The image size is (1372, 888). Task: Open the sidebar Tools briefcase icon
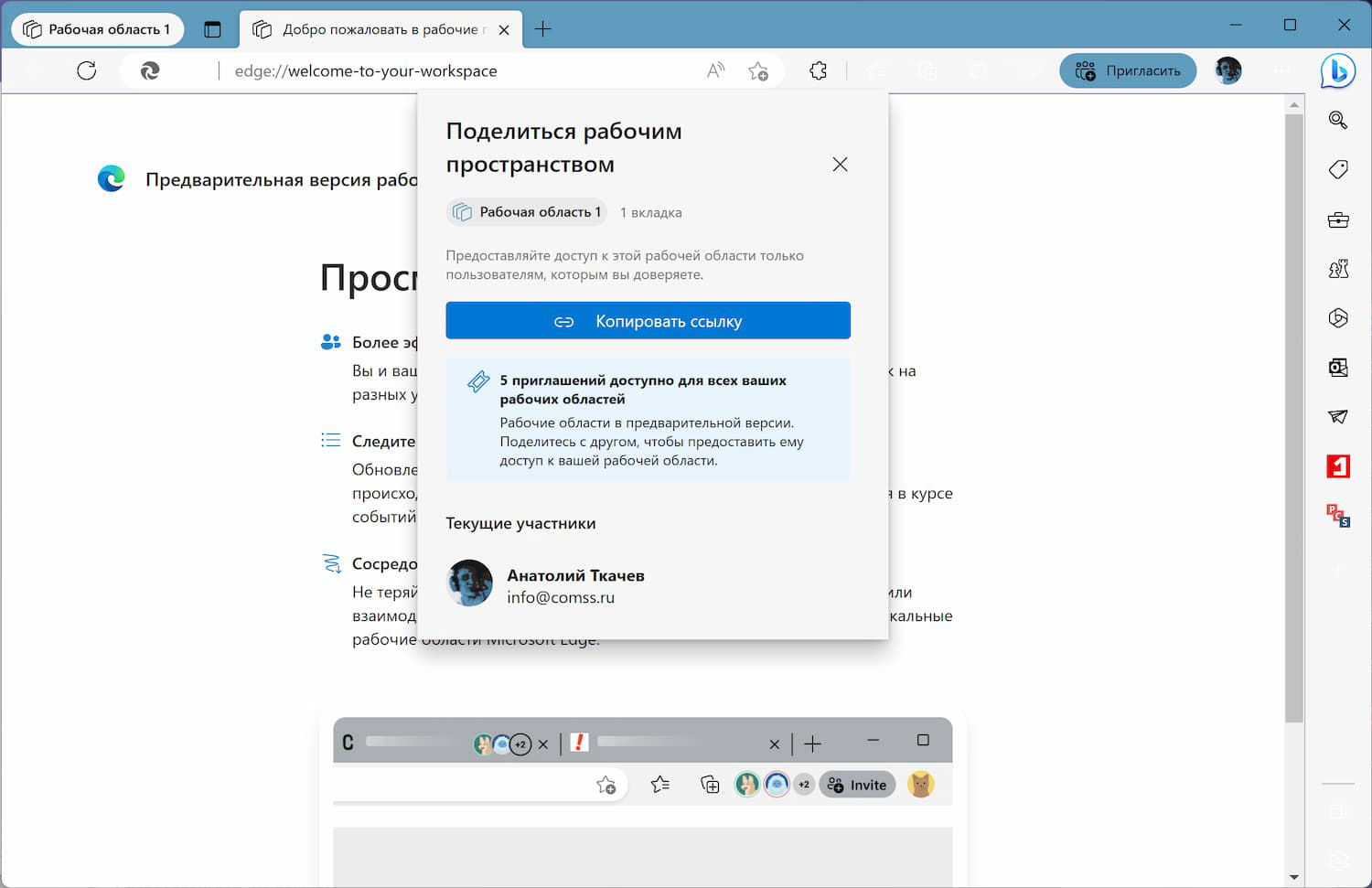(x=1338, y=219)
